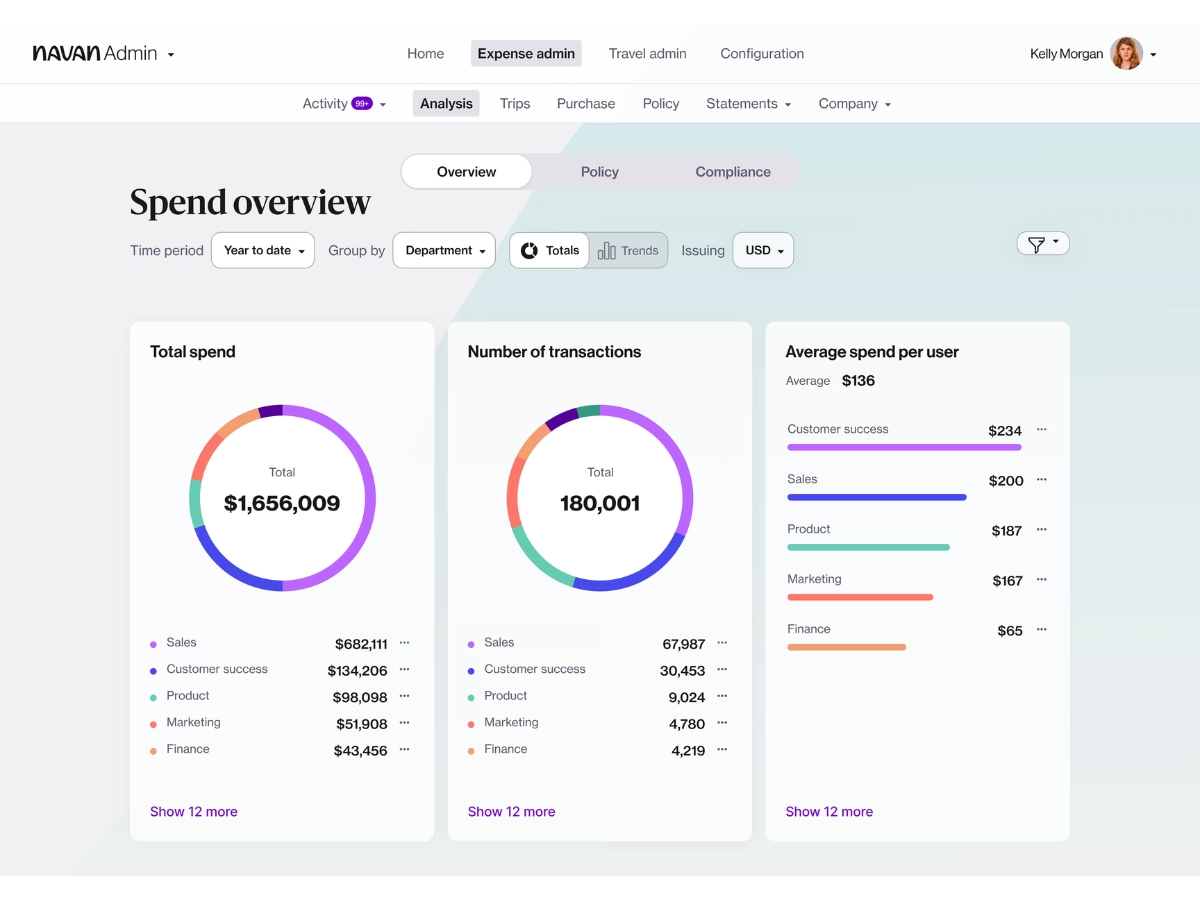Click the Navan Admin logo

pos(94,54)
